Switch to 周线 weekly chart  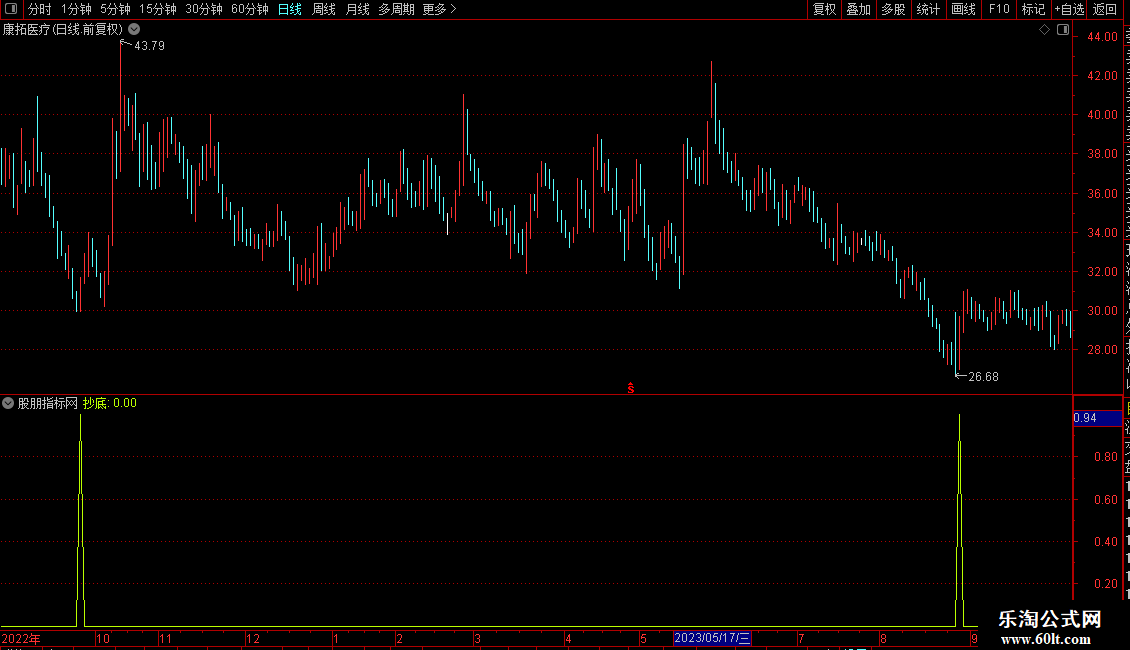click(x=324, y=9)
